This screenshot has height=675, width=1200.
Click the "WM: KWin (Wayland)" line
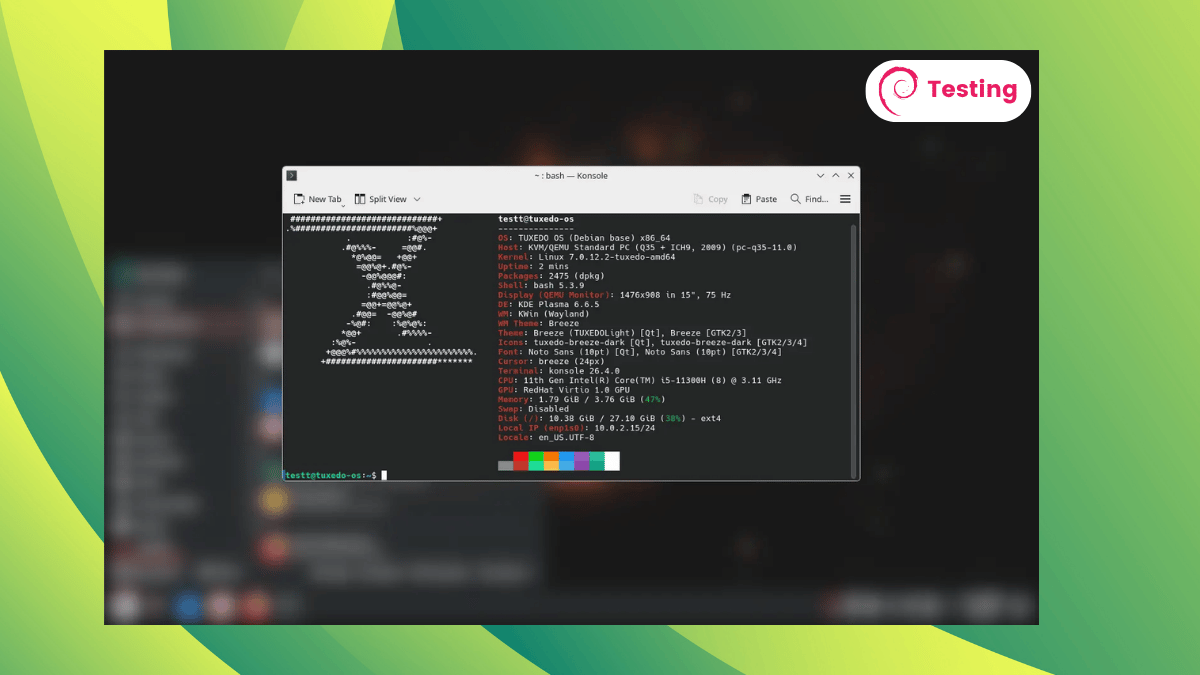543,314
